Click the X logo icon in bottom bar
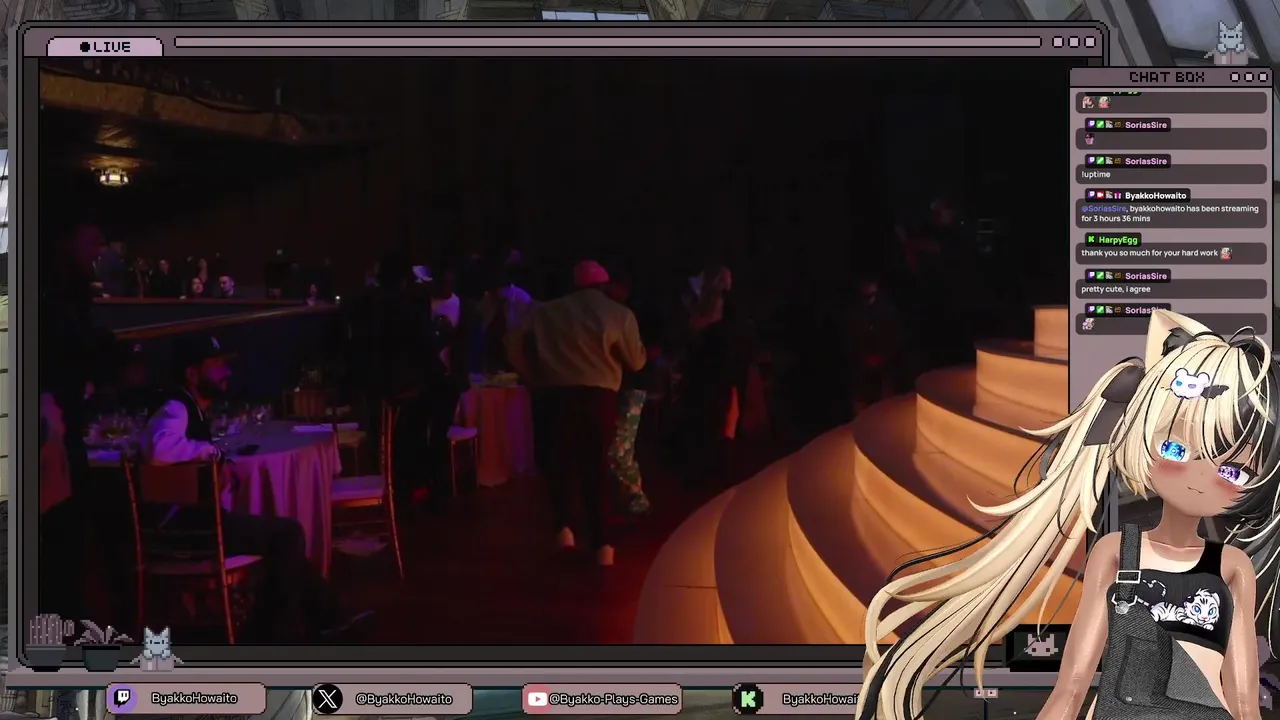Image resolution: width=1280 pixels, height=720 pixels. (327, 698)
